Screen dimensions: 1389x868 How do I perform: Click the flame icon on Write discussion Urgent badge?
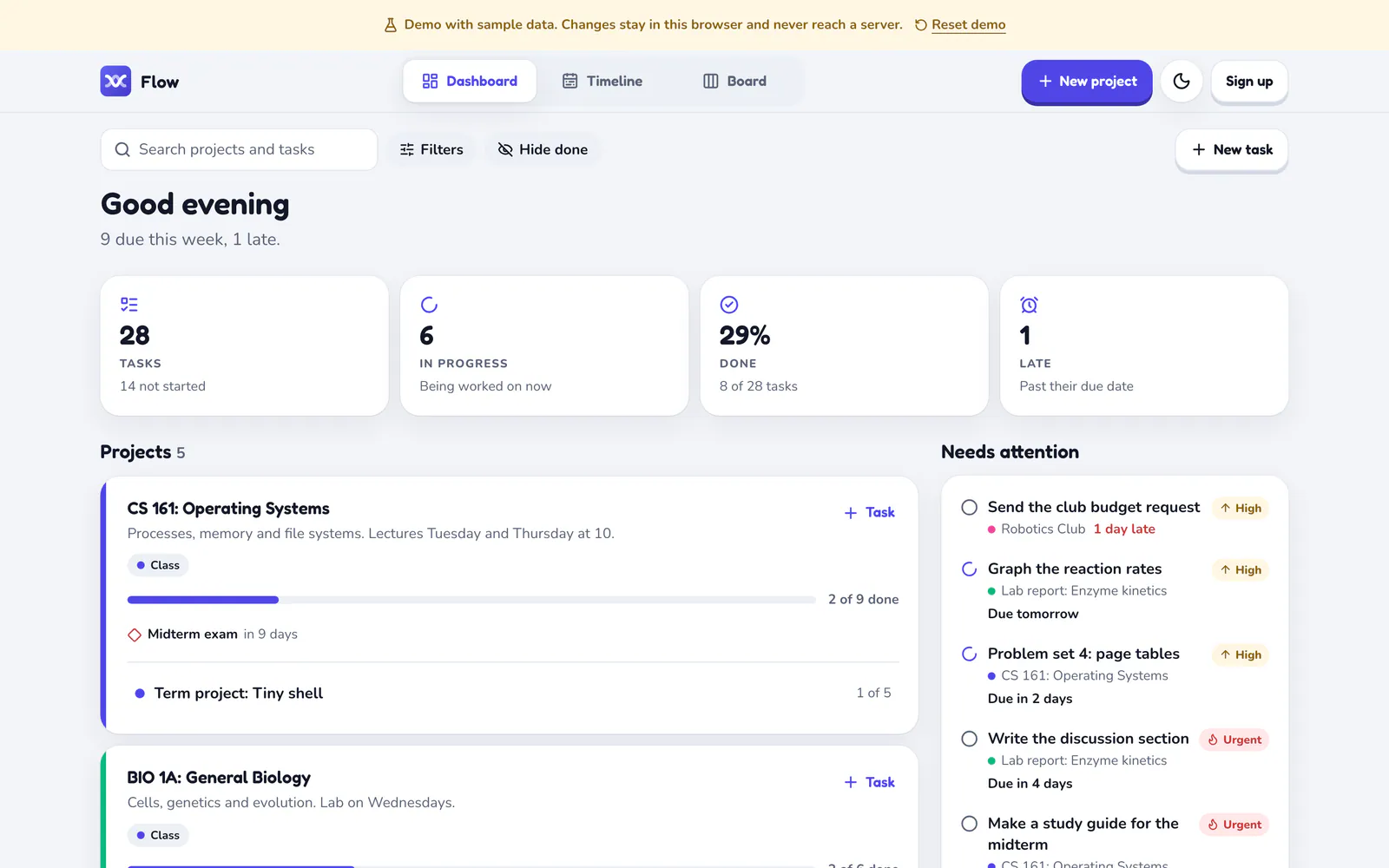pos(1213,740)
